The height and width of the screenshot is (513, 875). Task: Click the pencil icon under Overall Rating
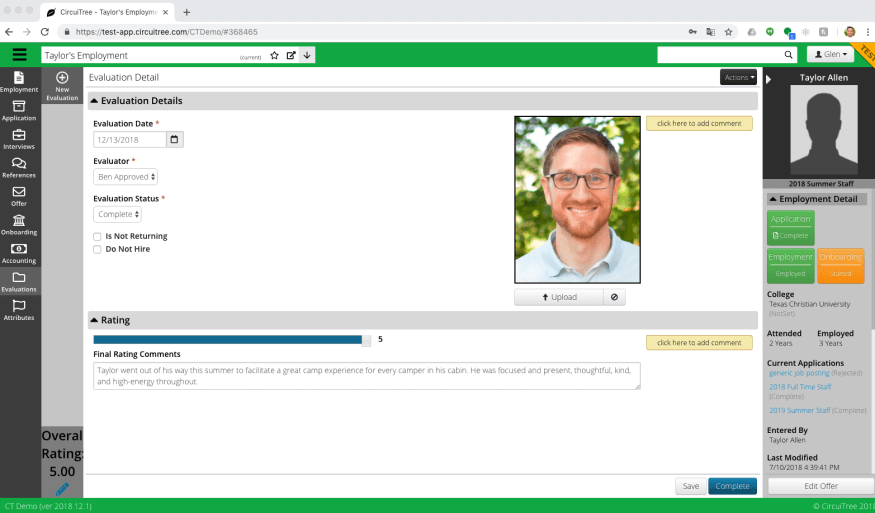tap(62, 489)
